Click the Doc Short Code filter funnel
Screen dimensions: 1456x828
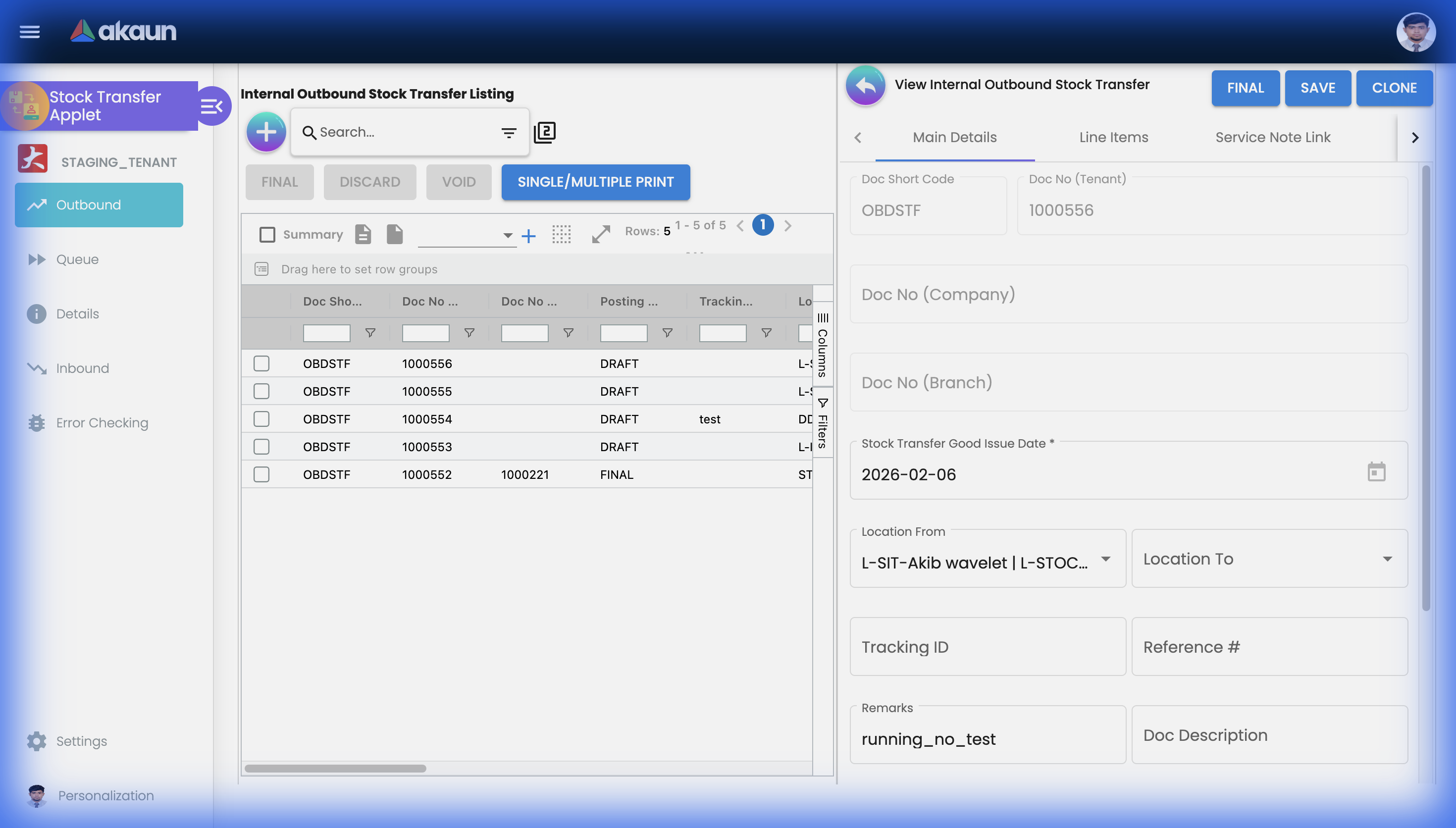click(370, 333)
